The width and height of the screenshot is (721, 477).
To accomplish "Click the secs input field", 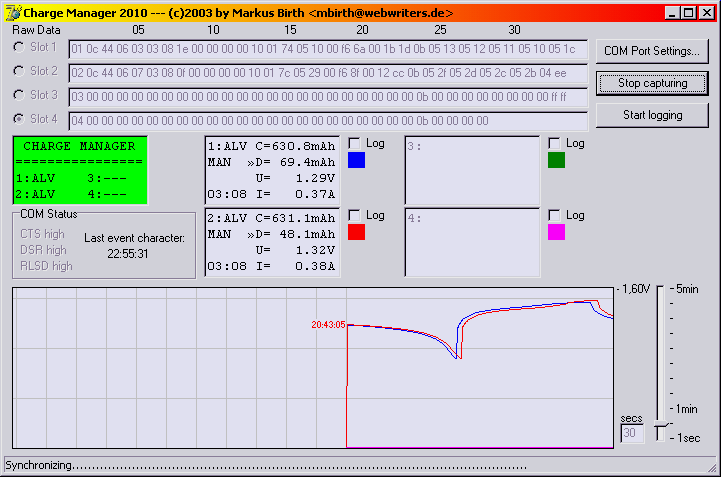I will tap(632, 434).
